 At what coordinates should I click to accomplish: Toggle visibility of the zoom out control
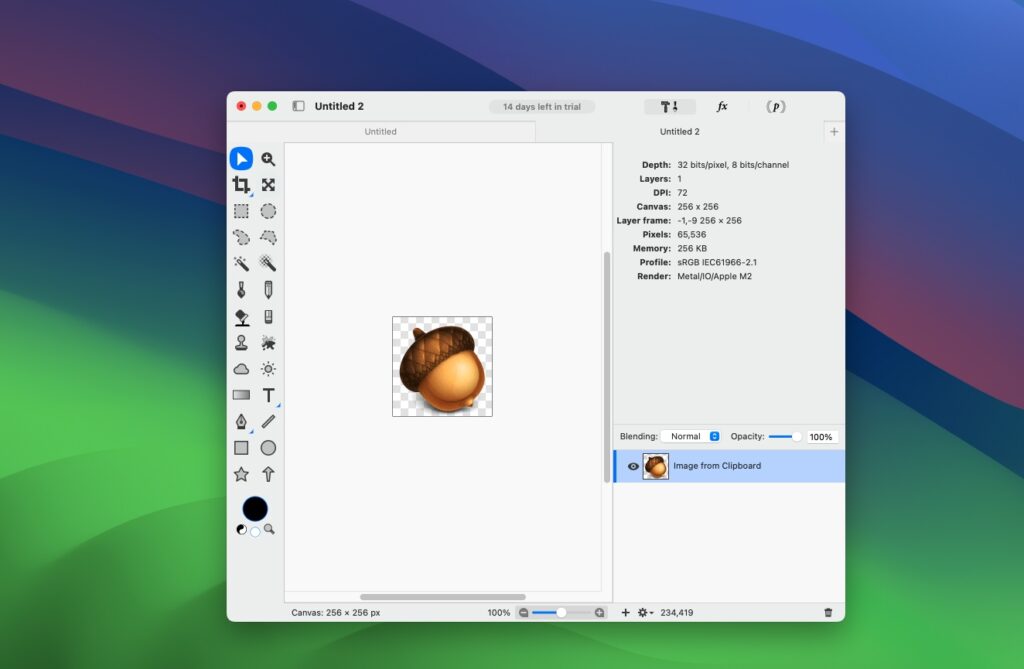pyautogui.click(x=524, y=612)
